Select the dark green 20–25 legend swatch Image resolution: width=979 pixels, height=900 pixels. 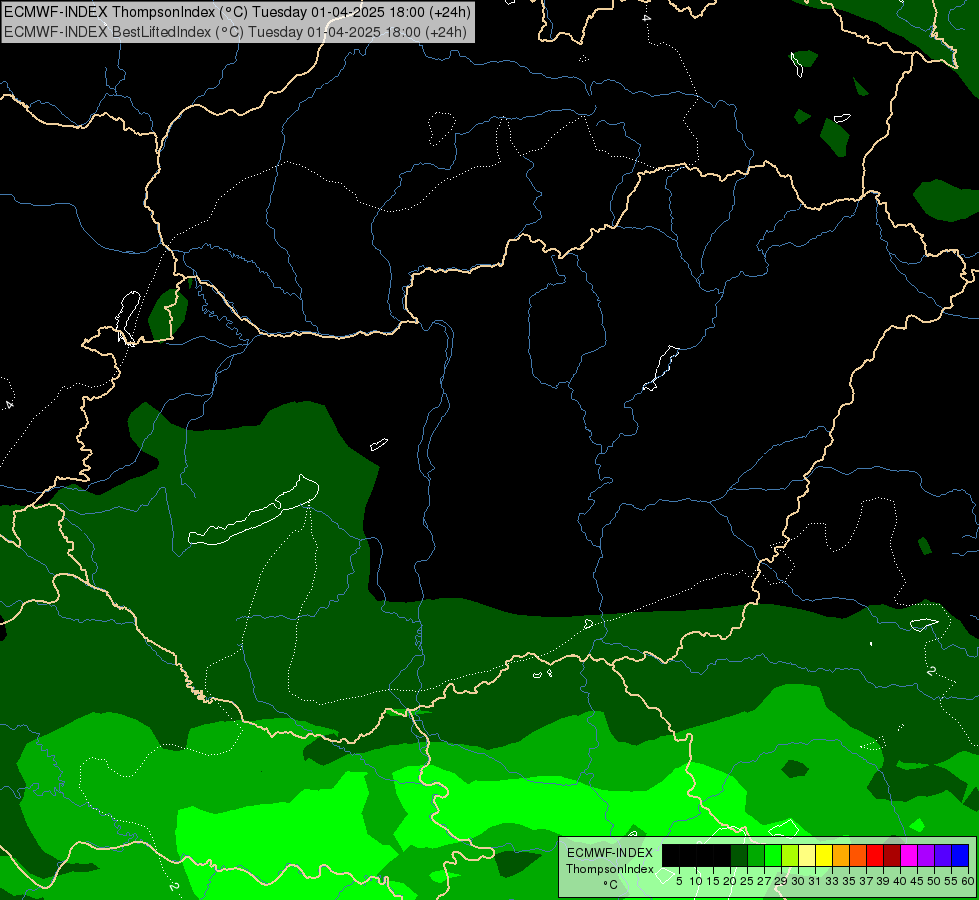click(739, 855)
